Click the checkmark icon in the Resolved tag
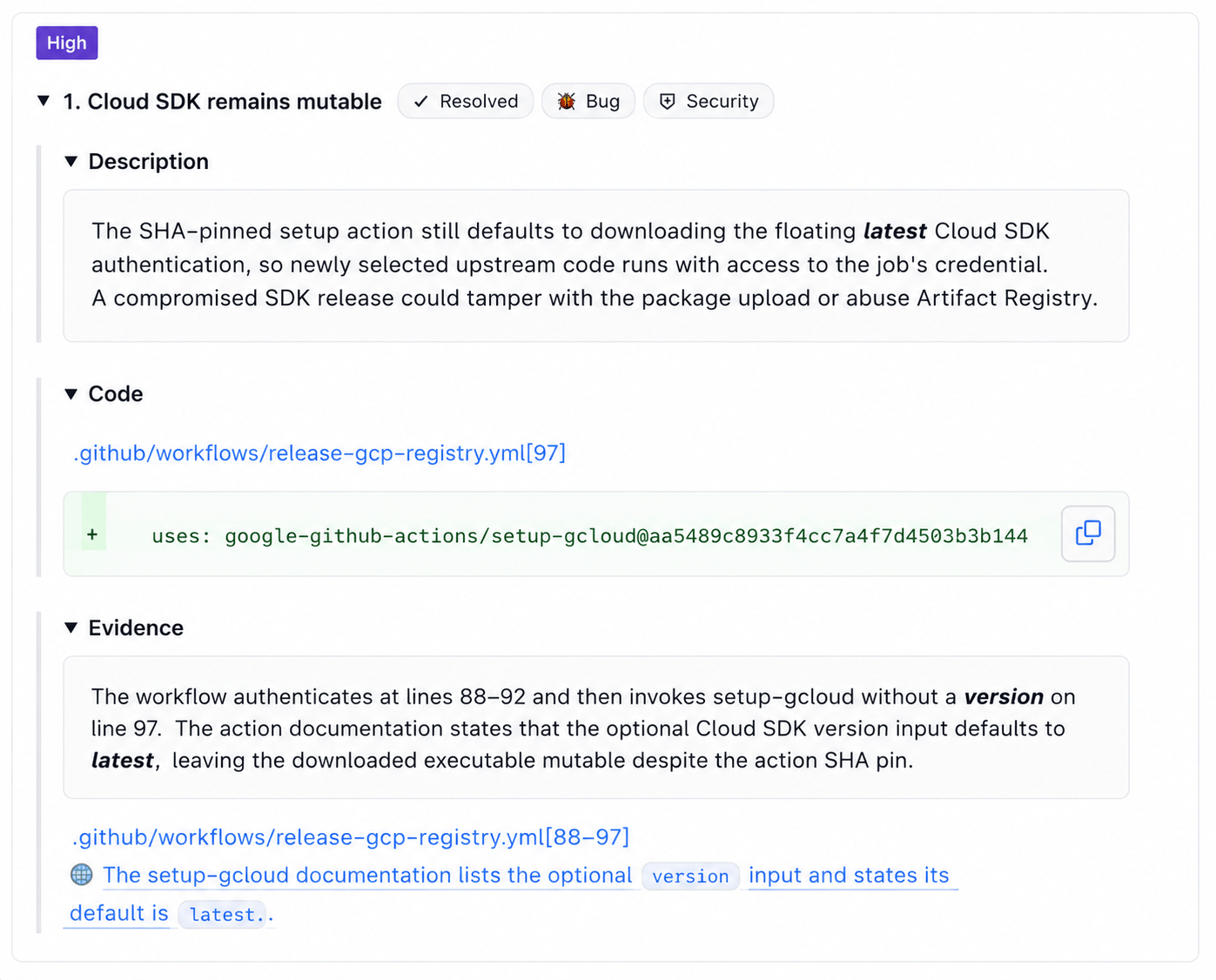The image size is (1216, 980). click(421, 102)
